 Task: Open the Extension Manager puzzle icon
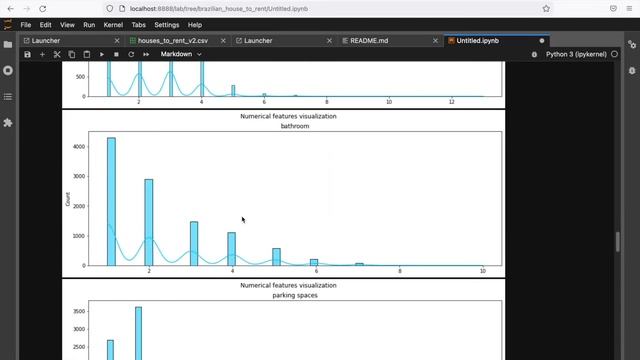[8, 122]
